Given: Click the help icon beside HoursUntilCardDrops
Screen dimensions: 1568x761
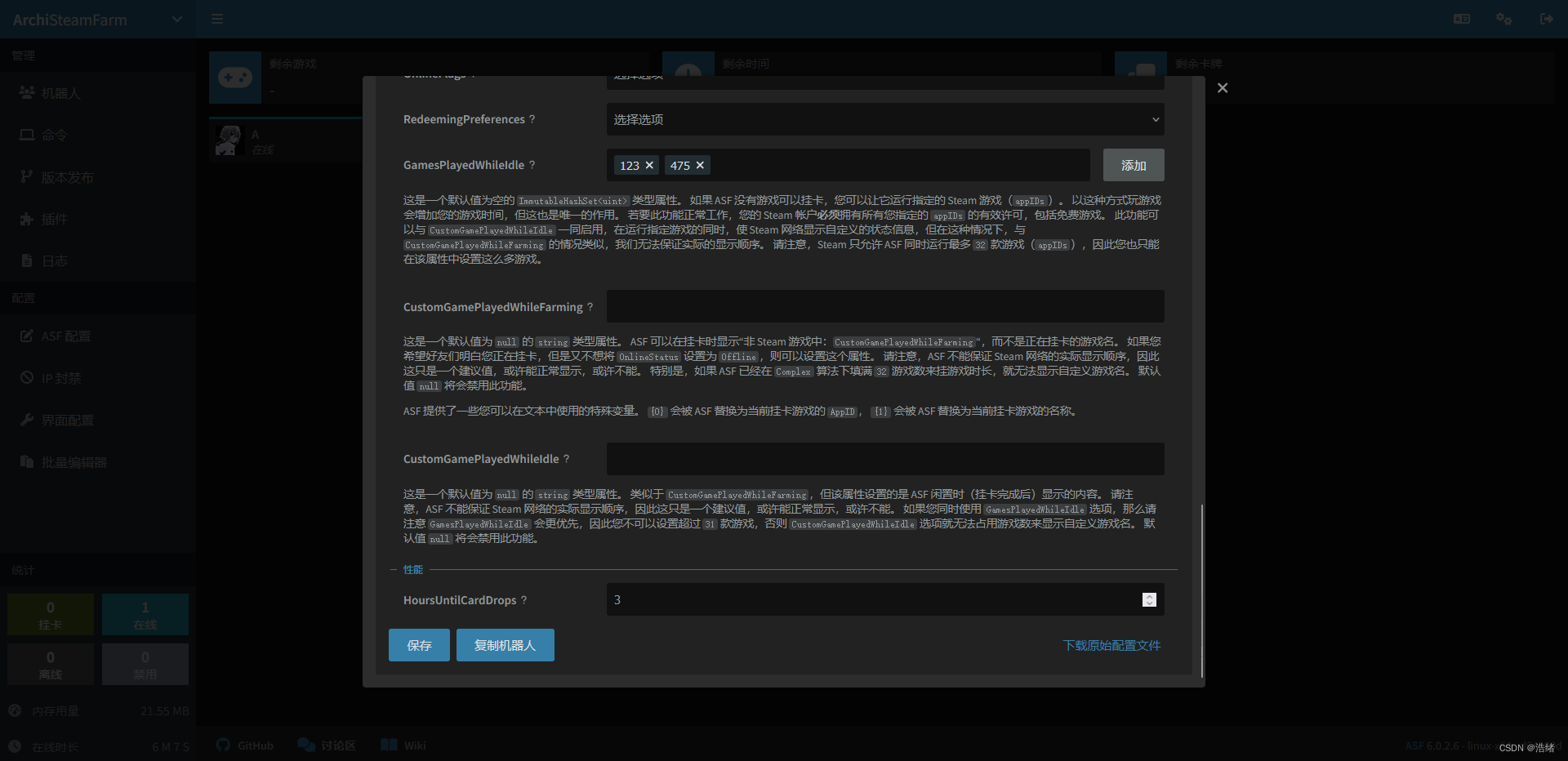Looking at the screenshot, I should (524, 600).
